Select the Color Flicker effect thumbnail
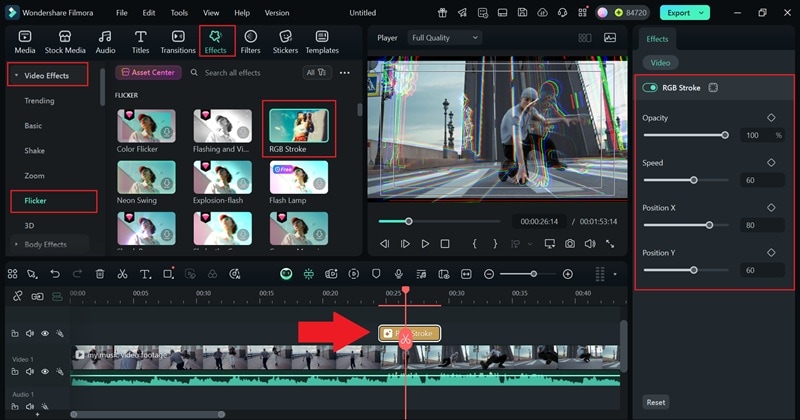 click(x=146, y=126)
